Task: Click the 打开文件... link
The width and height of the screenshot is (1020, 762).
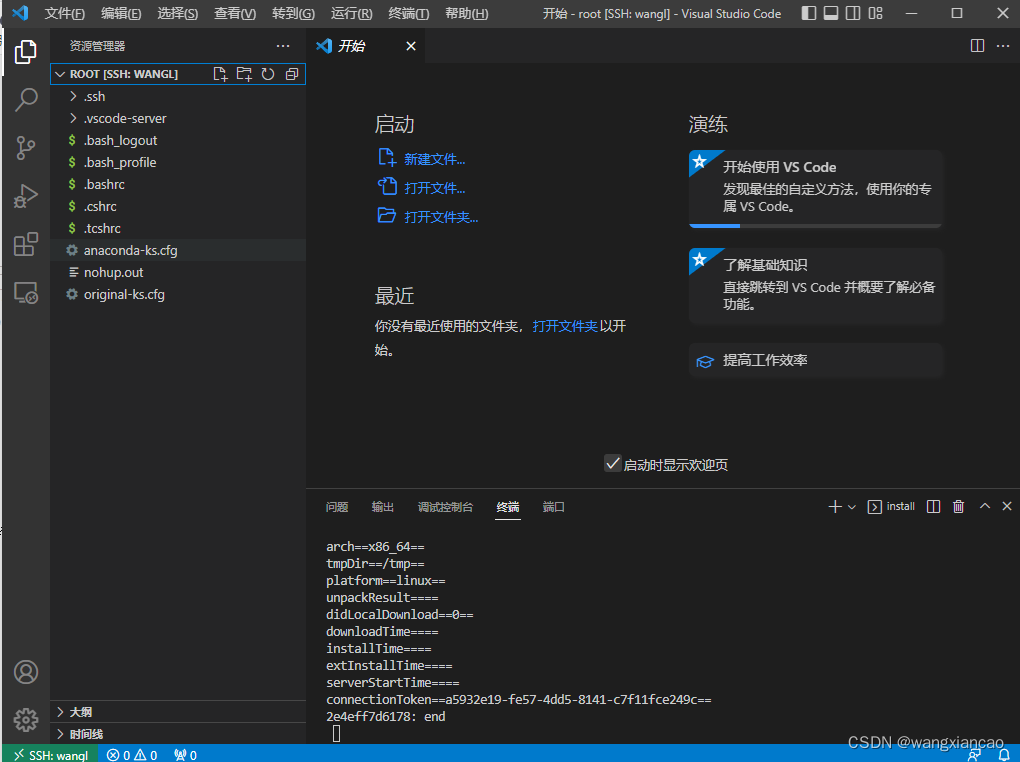Action: (x=435, y=188)
